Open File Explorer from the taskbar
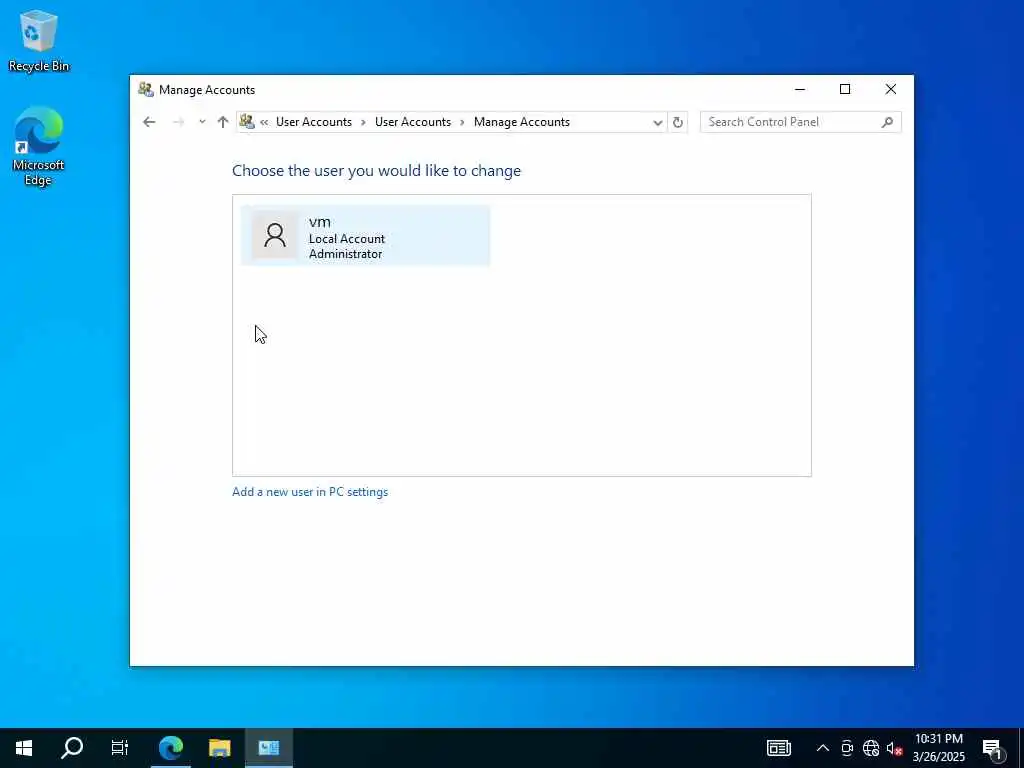Image resolution: width=1024 pixels, height=768 pixels. (219, 748)
